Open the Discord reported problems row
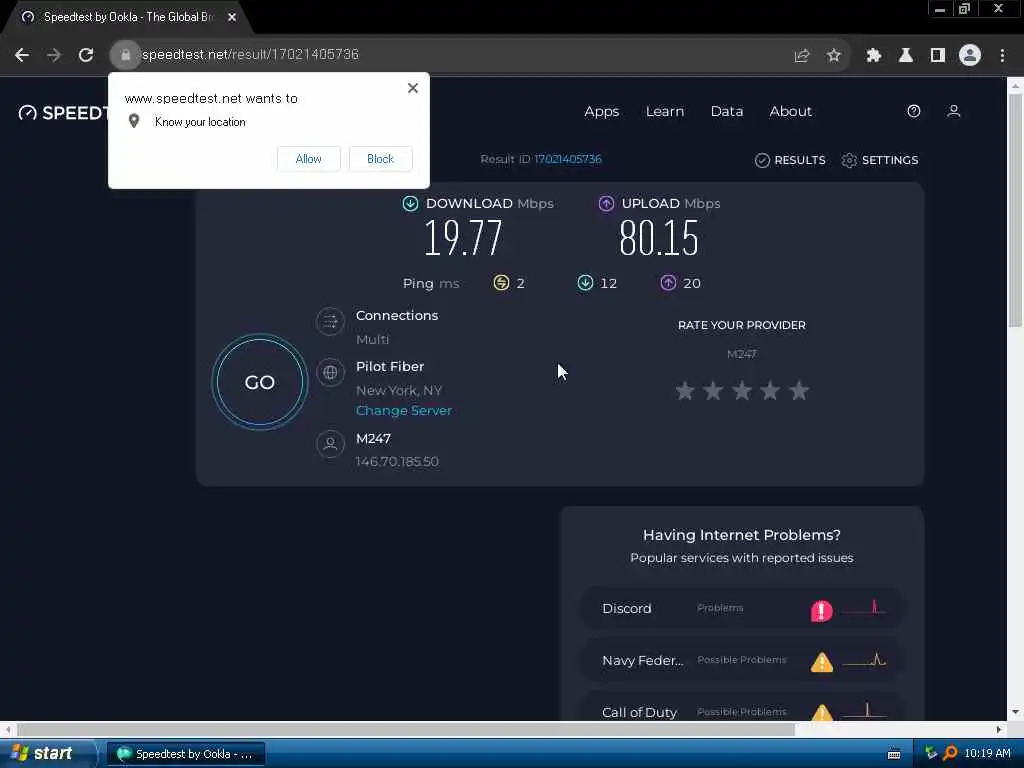 click(x=742, y=609)
